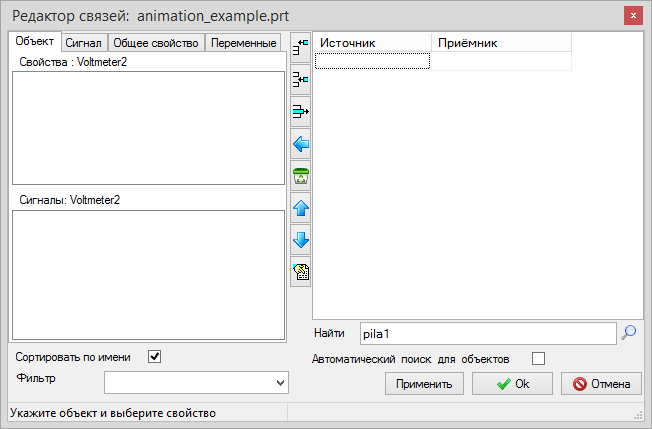This screenshot has width=652, height=429.
Task: Delete link using the green trash bin icon
Action: tap(300, 176)
